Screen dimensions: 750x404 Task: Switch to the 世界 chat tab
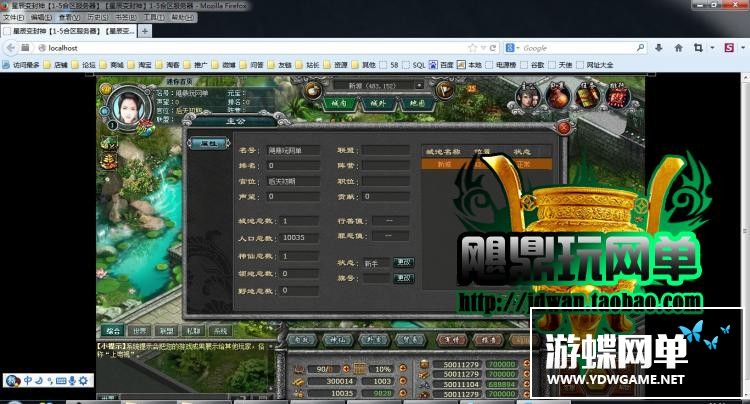point(140,330)
